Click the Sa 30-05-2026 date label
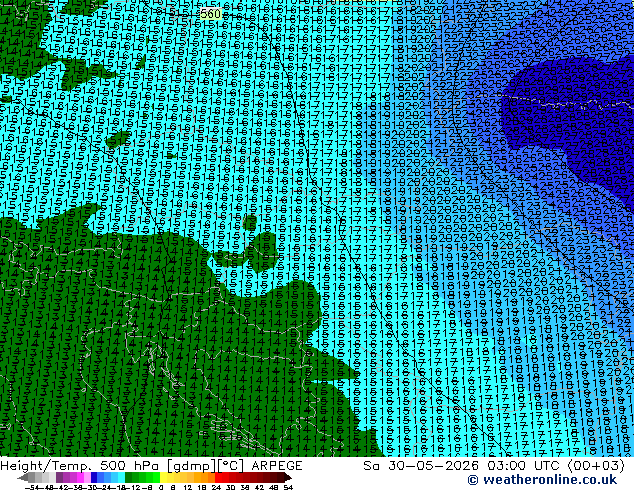The width and height of the screenshot is (634, 490). point(421,466)
